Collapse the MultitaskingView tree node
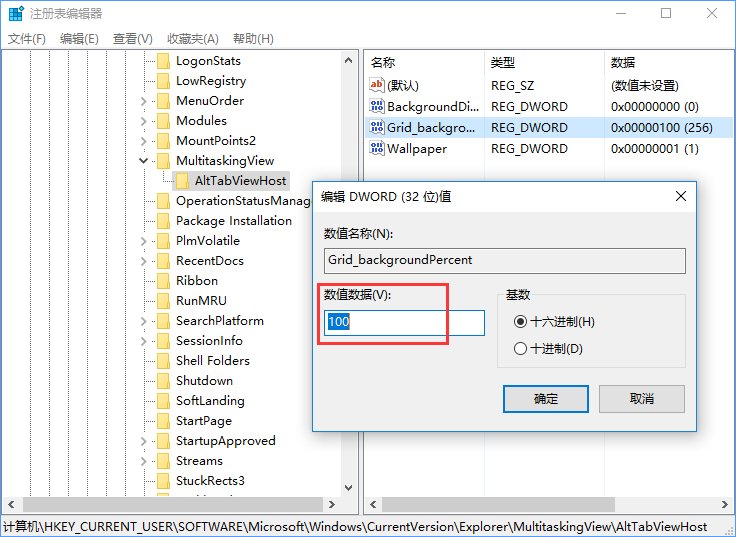 click(144, 161)
